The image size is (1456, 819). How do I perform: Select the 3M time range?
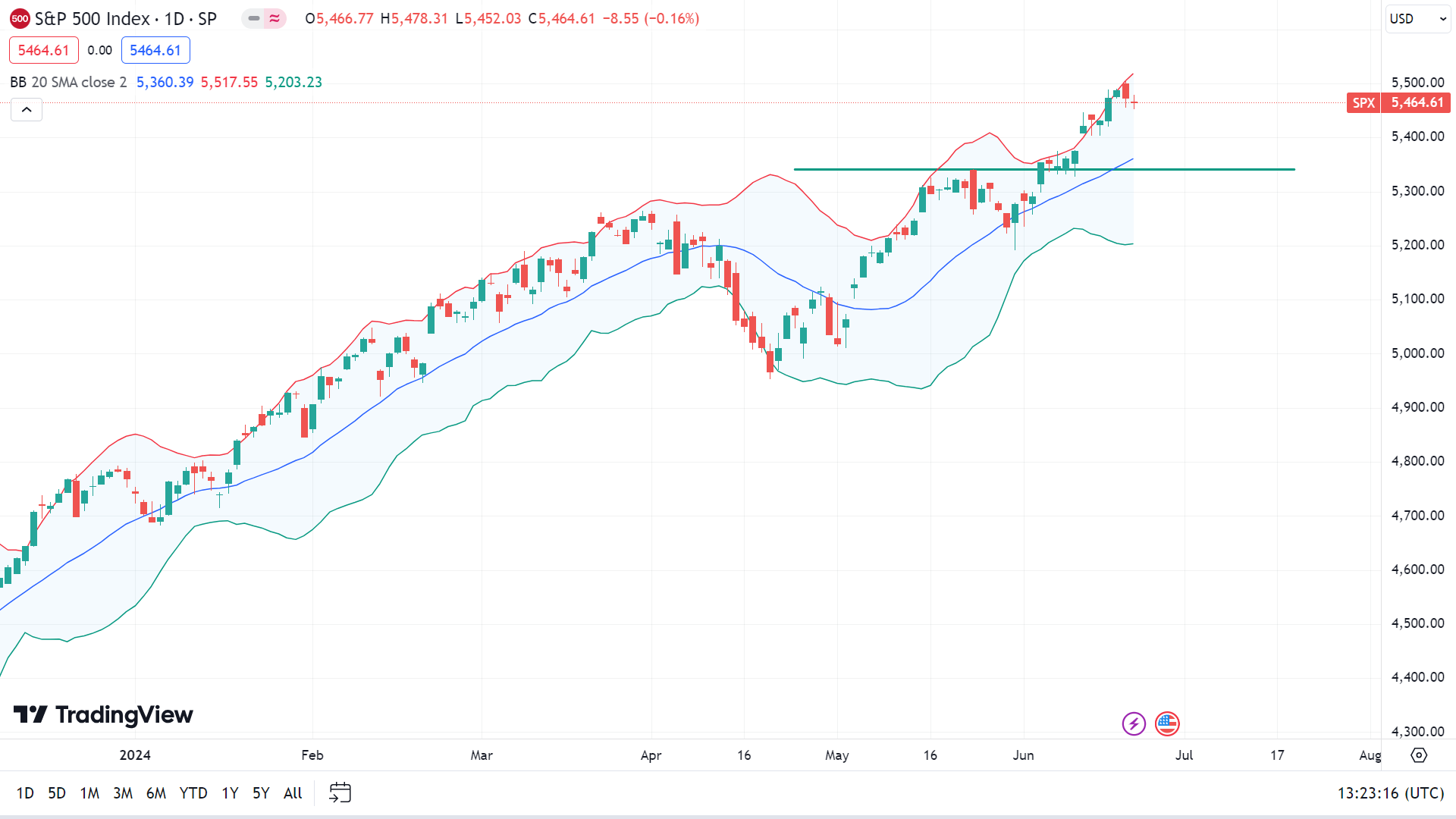click(x=123, y=793)
